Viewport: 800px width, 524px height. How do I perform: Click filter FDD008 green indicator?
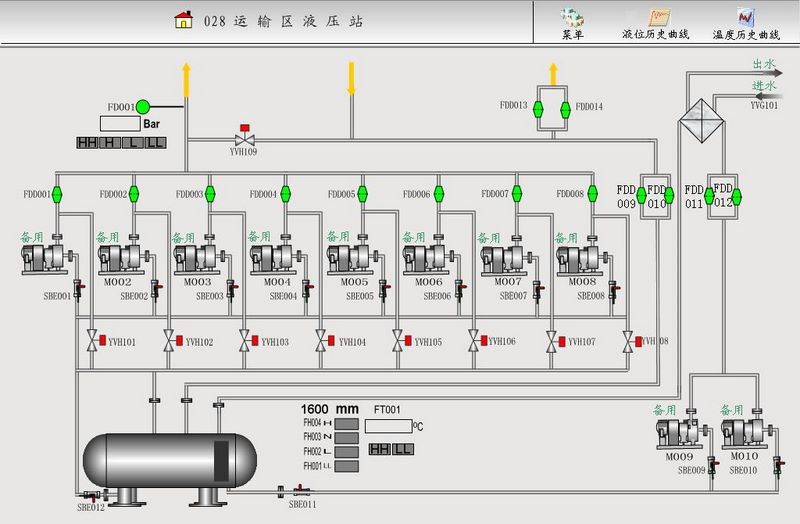(x=592, y=194)
